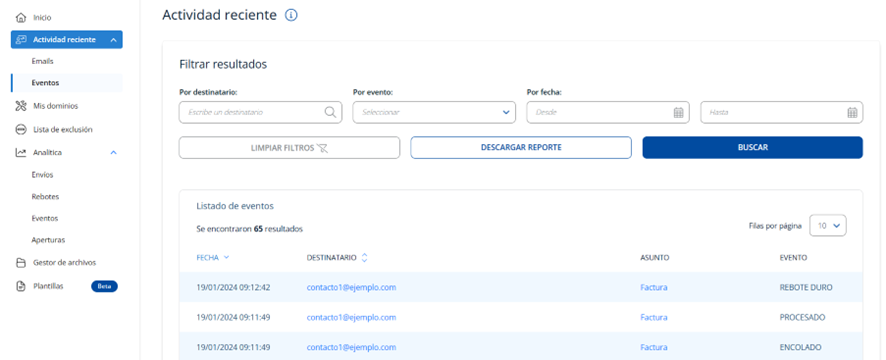Image resolution: width=886 pixels, height=360 pixels.
Task: Select Rebotes under Analítica
Action: [x=45, y=197]
